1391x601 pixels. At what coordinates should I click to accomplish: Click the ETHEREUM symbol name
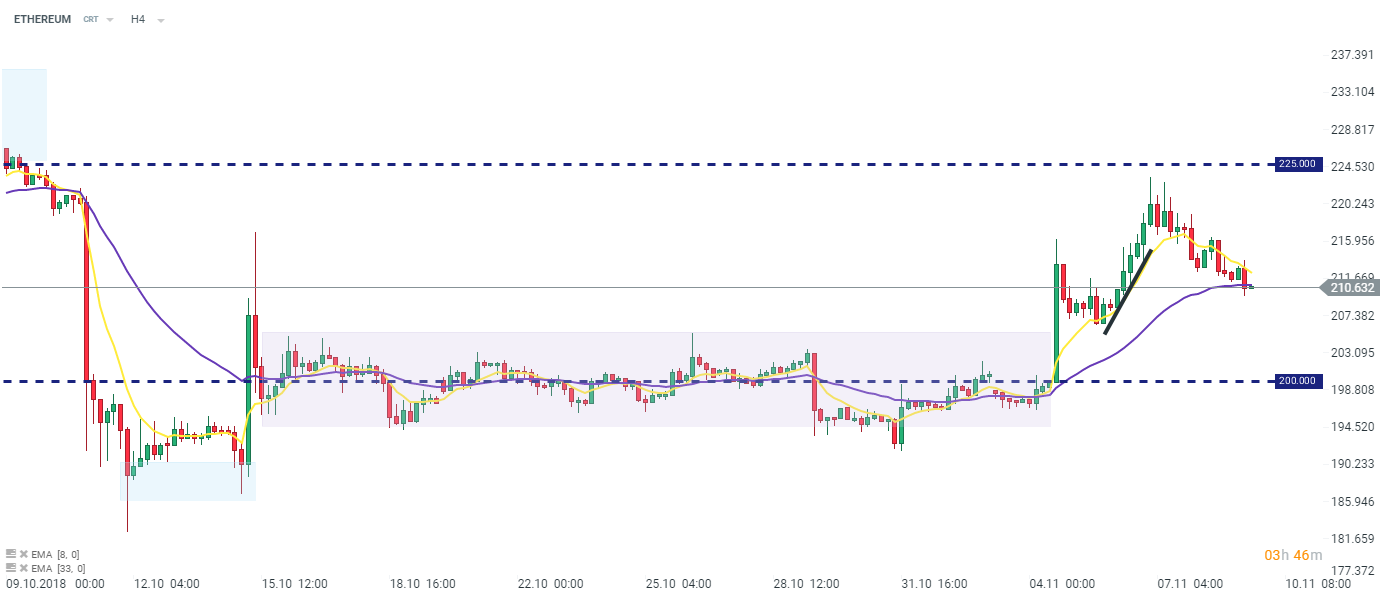[42, 19]
